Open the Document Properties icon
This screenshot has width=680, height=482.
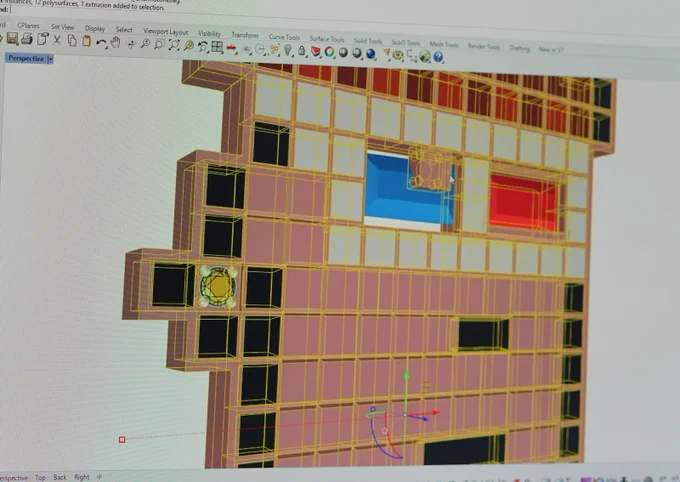(x=42, y=39)
